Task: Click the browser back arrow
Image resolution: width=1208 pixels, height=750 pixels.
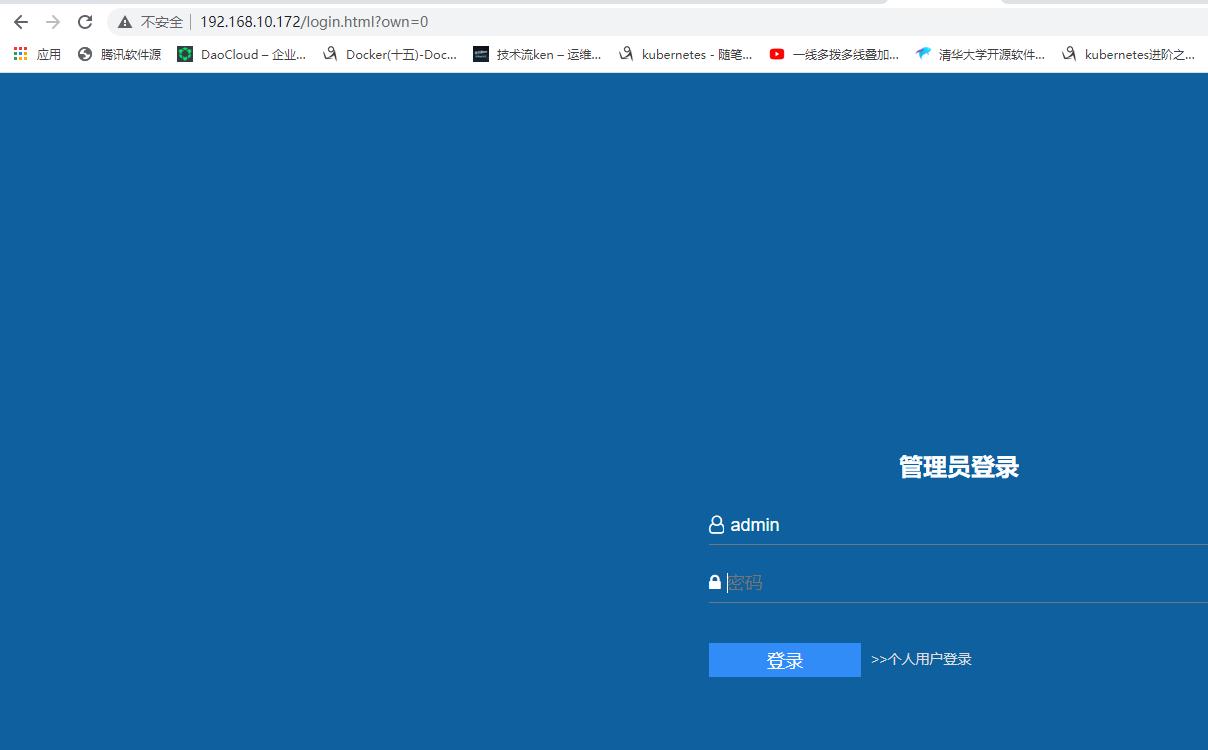Action: (20, 21)
